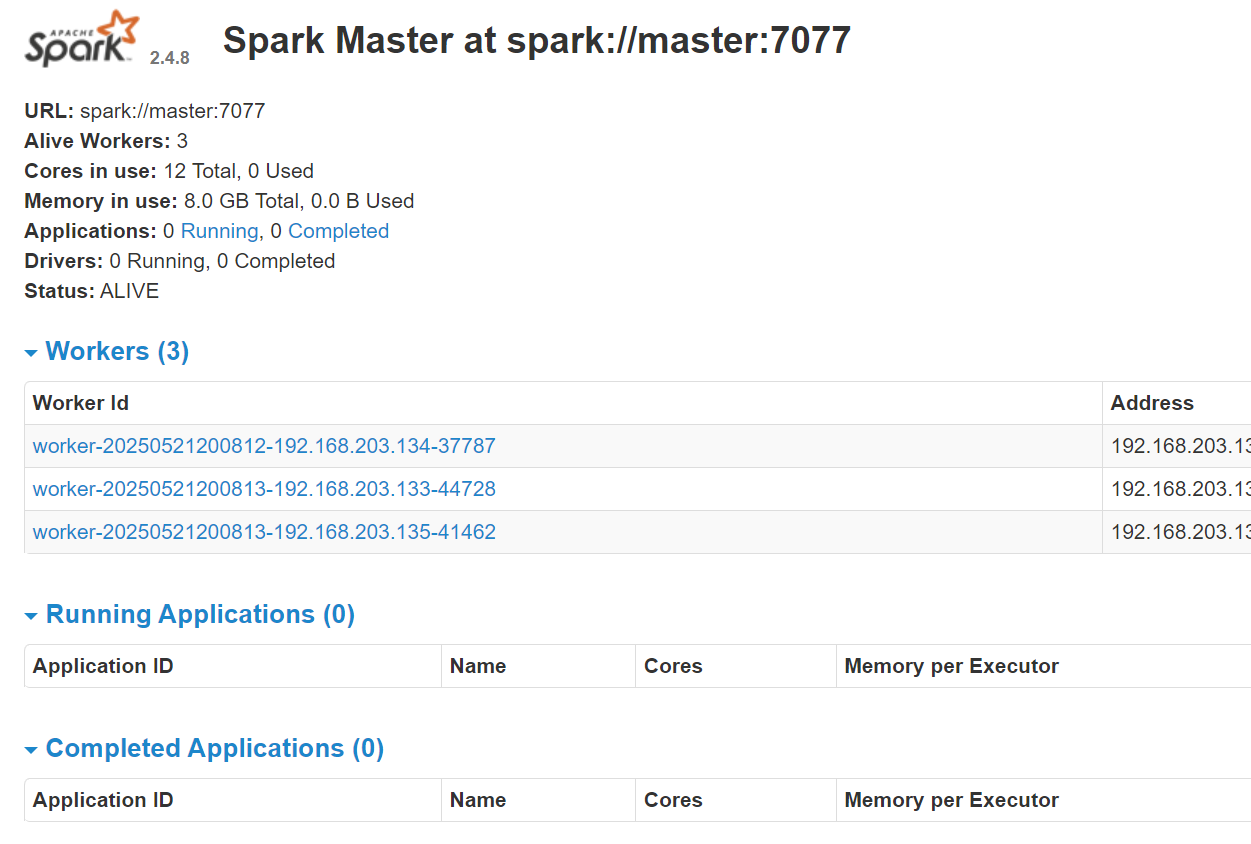
Task: Click the page title Spark Master at spark://master:7077
Action: pos(537,40)
